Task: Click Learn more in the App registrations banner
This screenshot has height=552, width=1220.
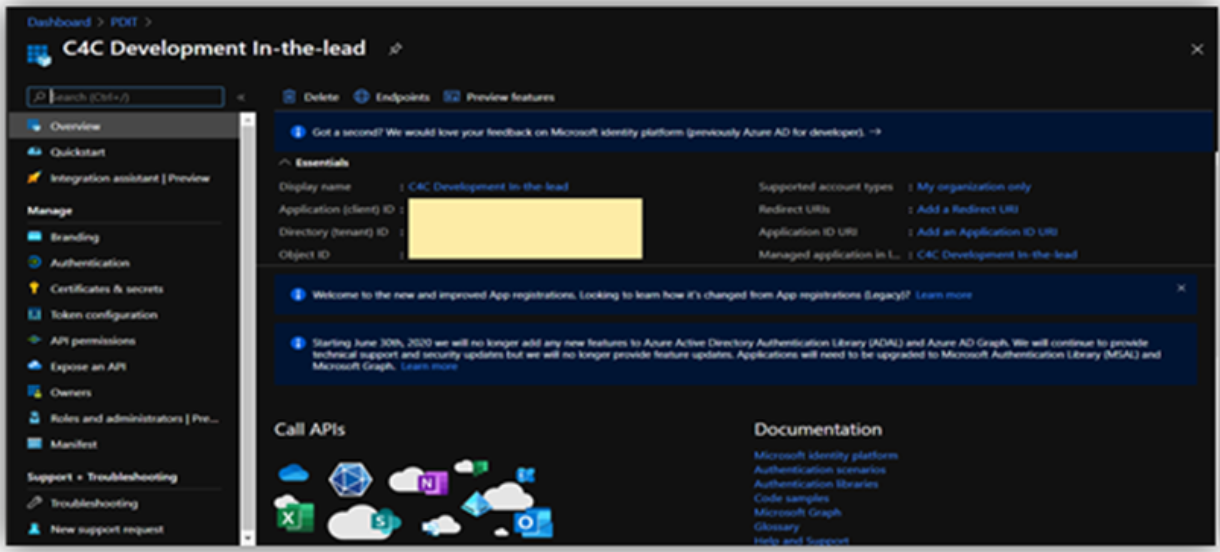Action: coord(943,295)
